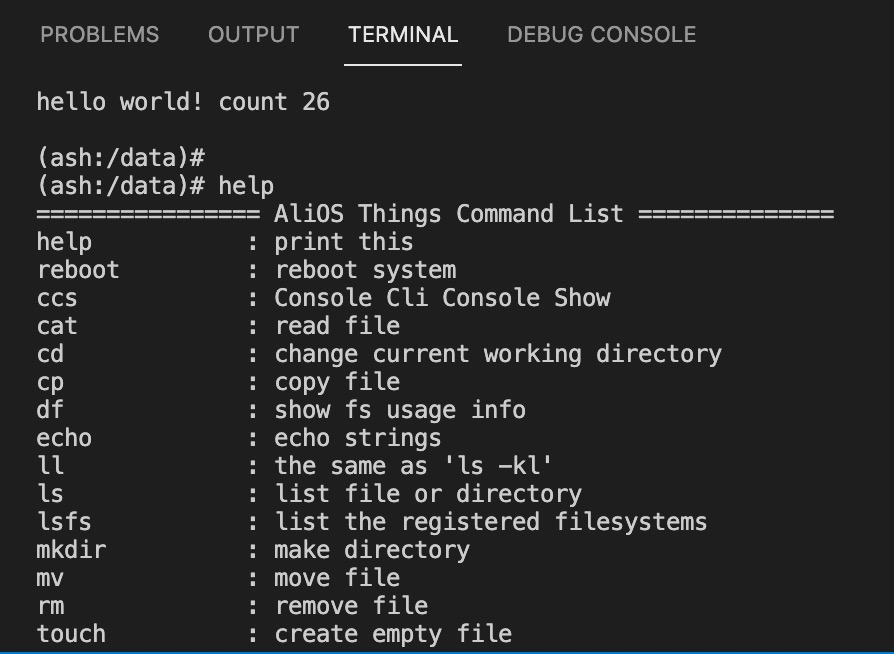Click the 'move file' description
Viewport: 894px width, 654px height.
coord(337,578)
